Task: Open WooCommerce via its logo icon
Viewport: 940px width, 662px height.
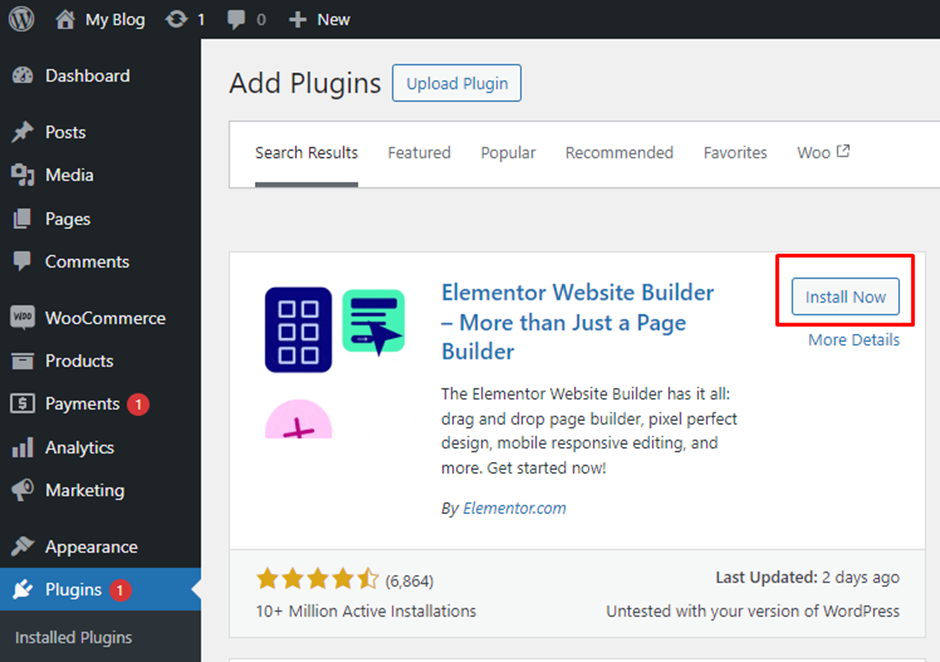Action: (x=22, y=317)
